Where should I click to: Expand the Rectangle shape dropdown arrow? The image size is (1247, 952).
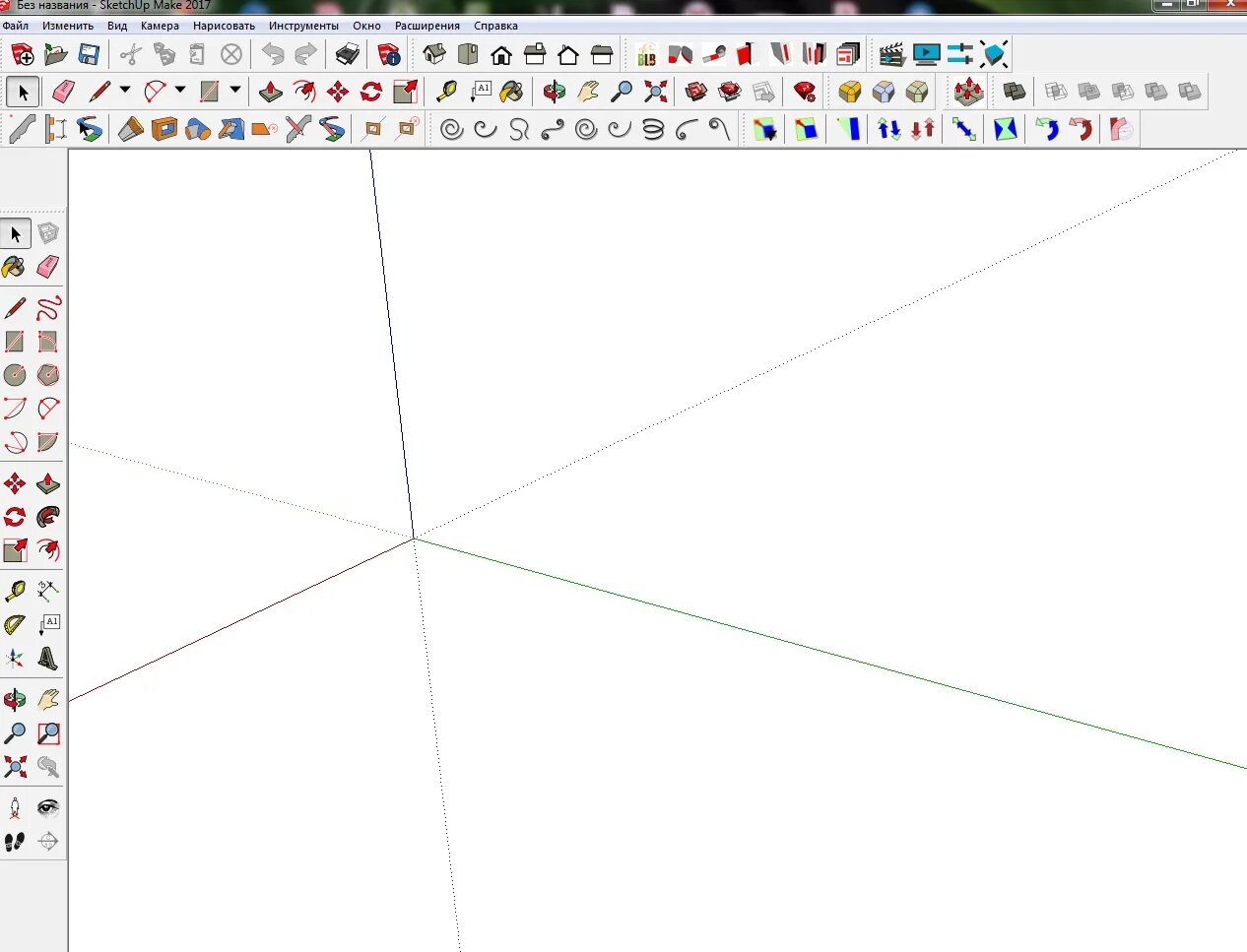235,90
